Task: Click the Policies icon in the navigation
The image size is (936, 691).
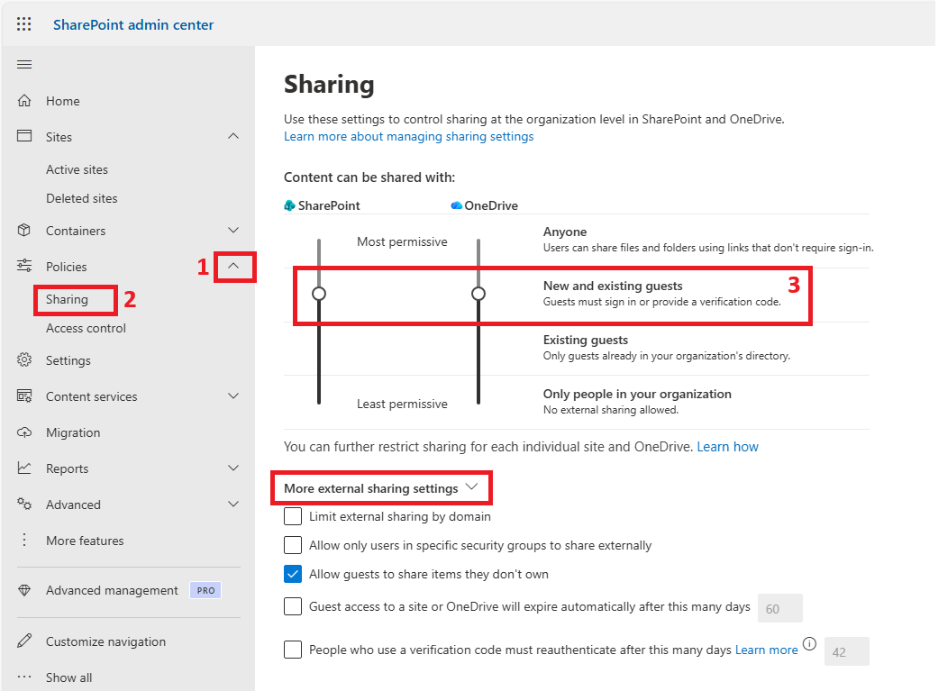Action: click(x=23, y=266)
